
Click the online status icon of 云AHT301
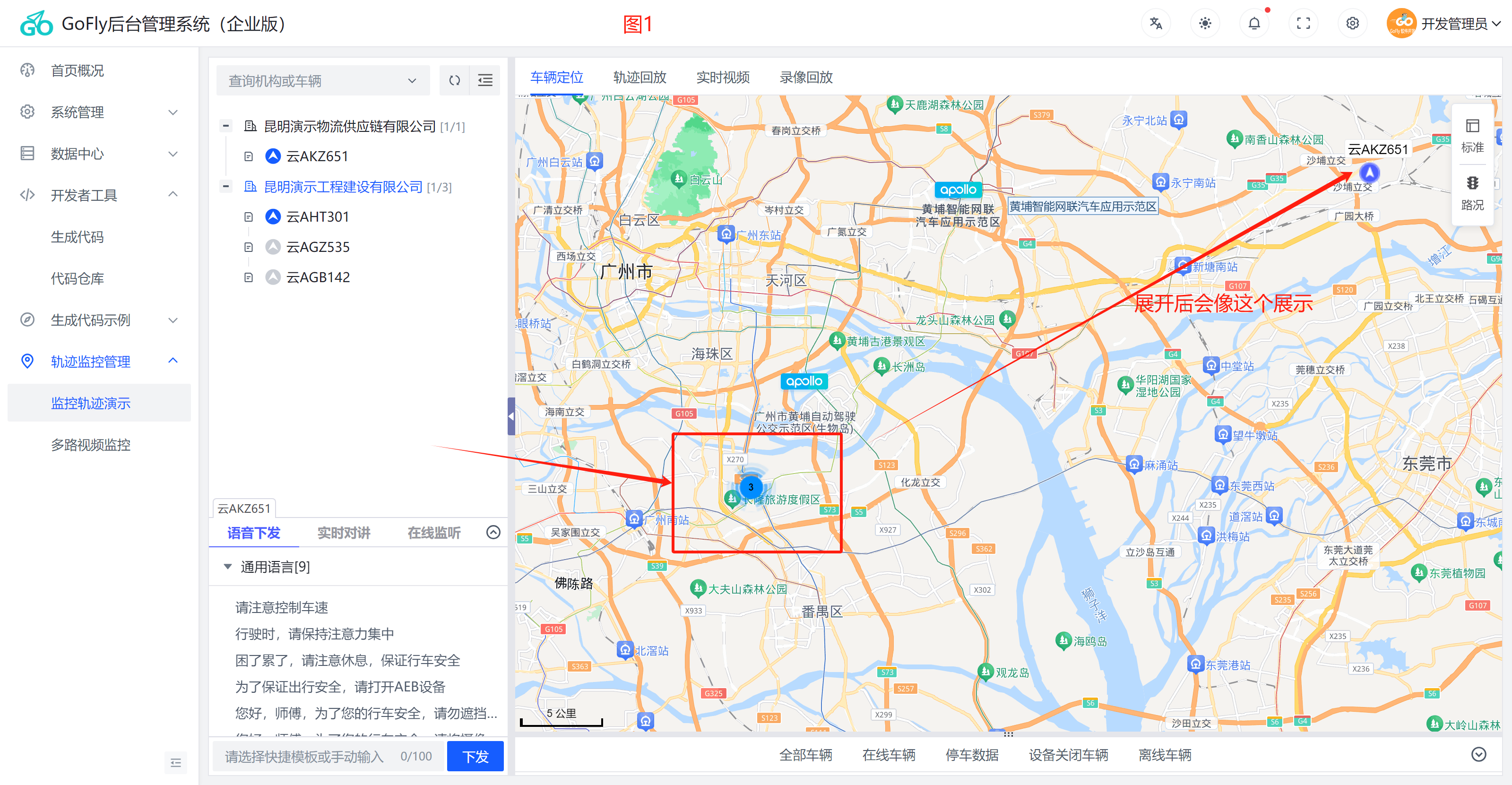pyautogui.click(x=272, y=216)
